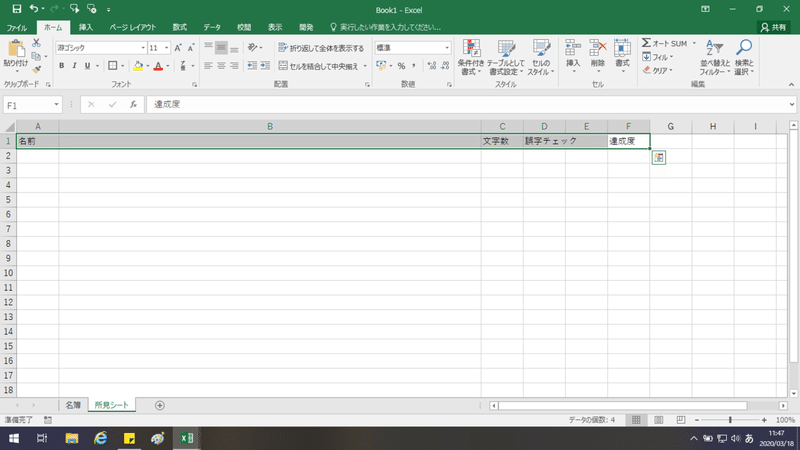Copy format with the format painter brush
Screen dimensions: 800x450
36,69
